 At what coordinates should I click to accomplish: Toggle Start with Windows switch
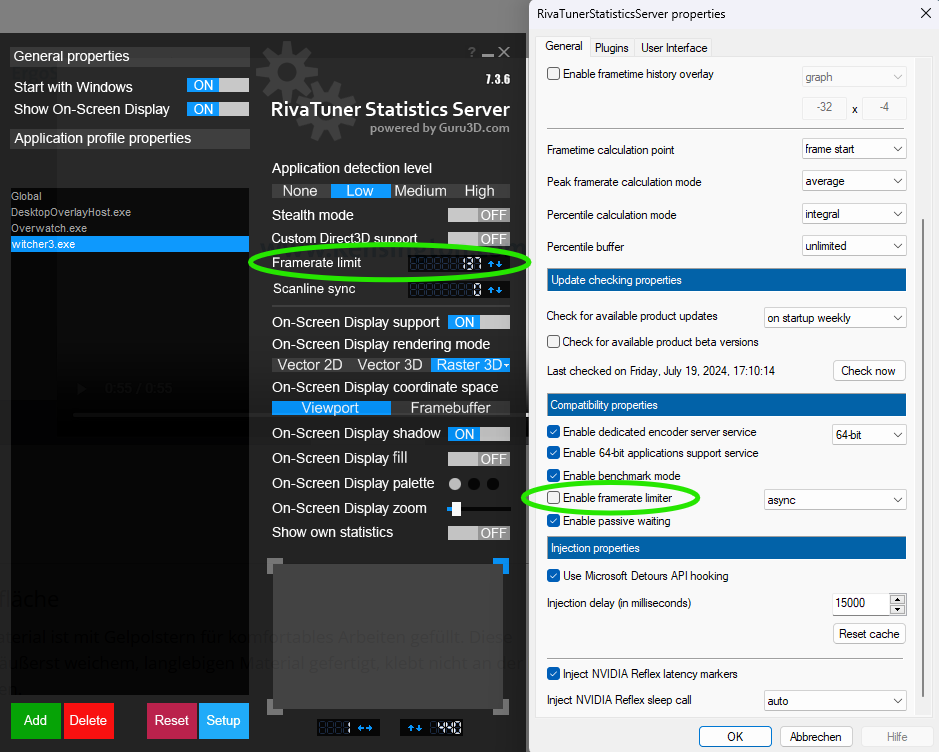tap(218, 85)
